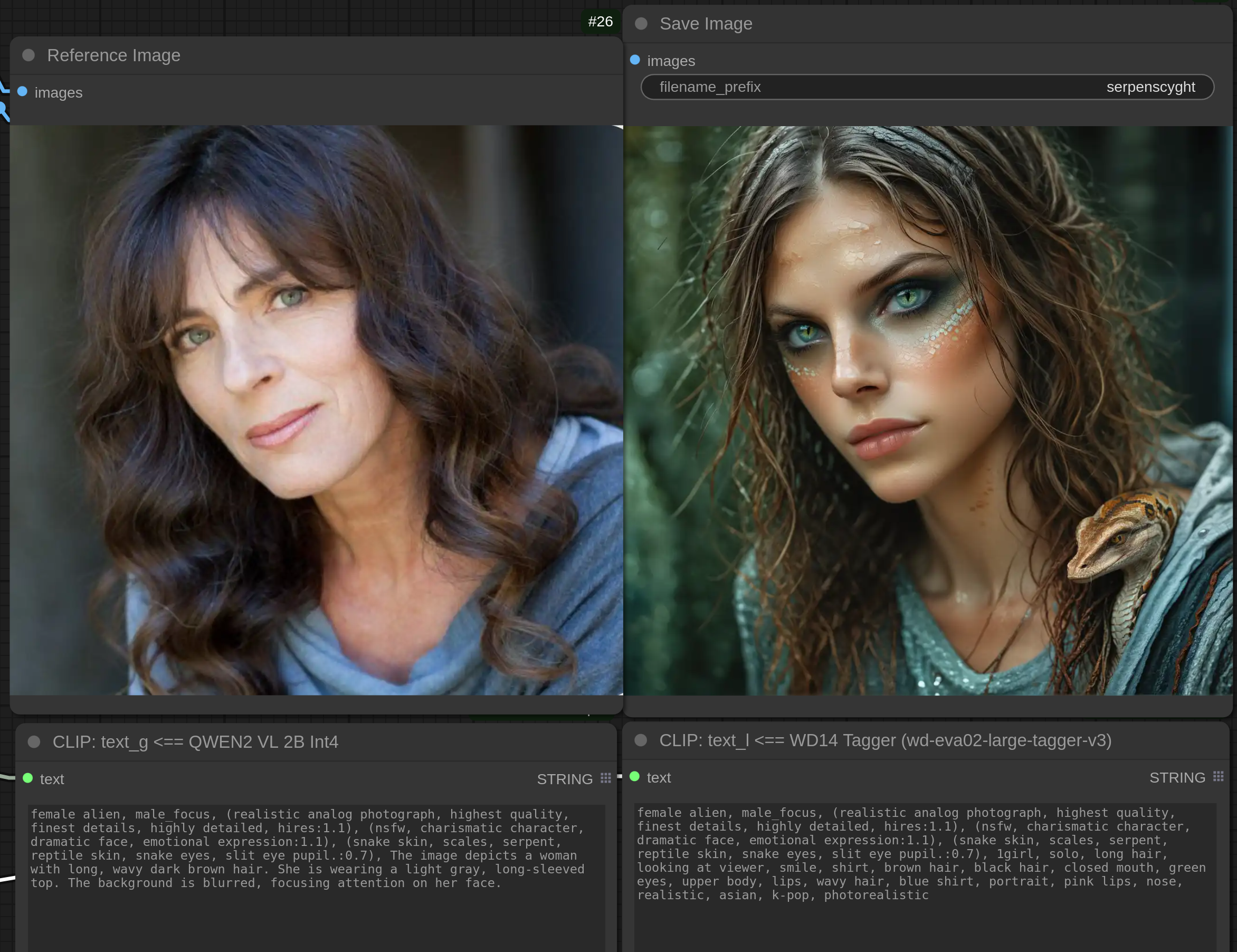
Task: Select the Reference Image node title
Action: pyautogui.click(x=114, y=55)
